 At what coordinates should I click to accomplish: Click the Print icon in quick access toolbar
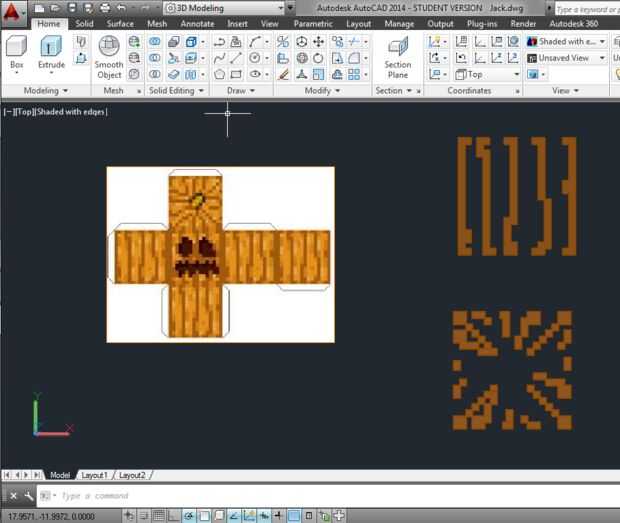(105, 8)
